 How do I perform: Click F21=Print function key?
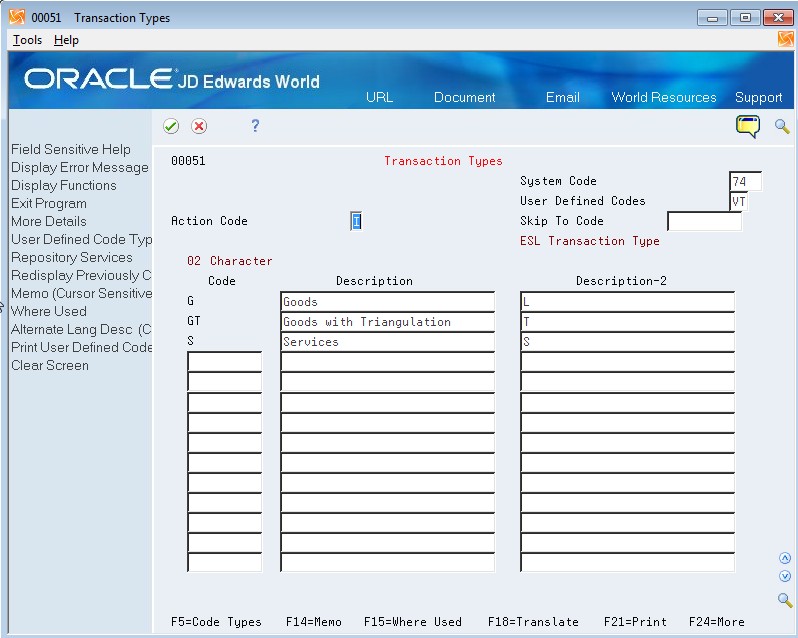[x=635, y=622]
